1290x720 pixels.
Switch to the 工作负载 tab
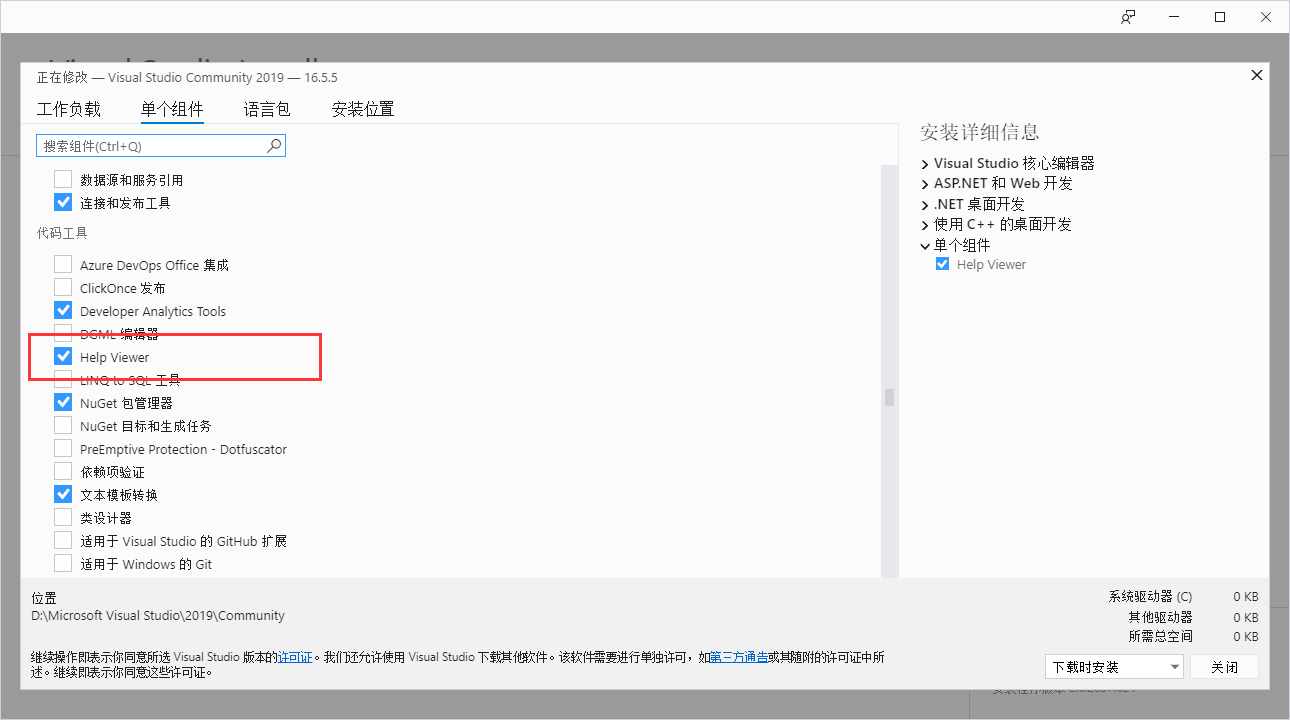point(69,110)
